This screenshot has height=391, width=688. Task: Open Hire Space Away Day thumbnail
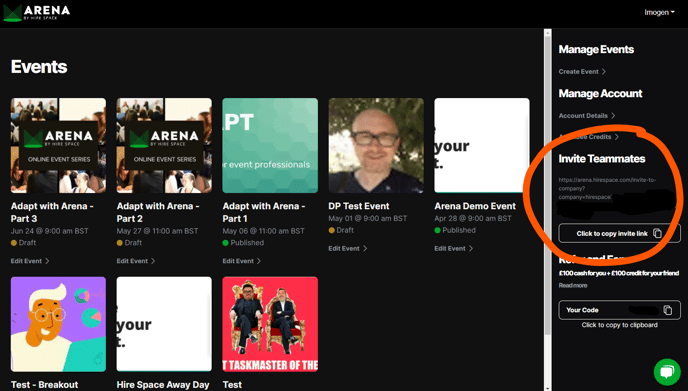[164, 324]
